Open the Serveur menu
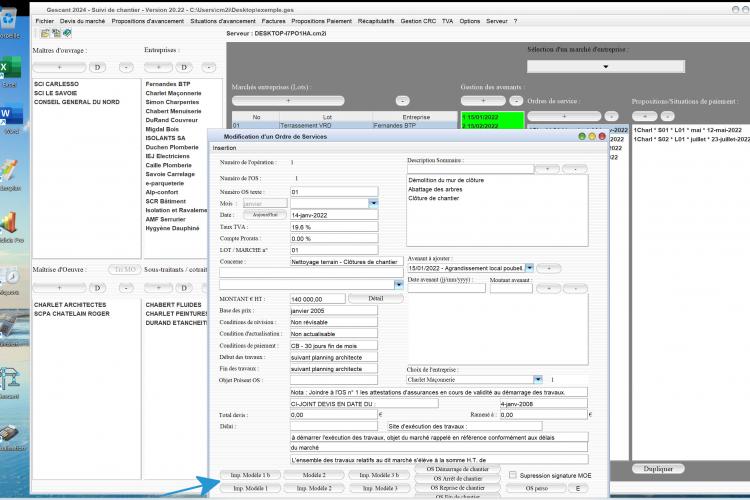 [x=496, y=21]
